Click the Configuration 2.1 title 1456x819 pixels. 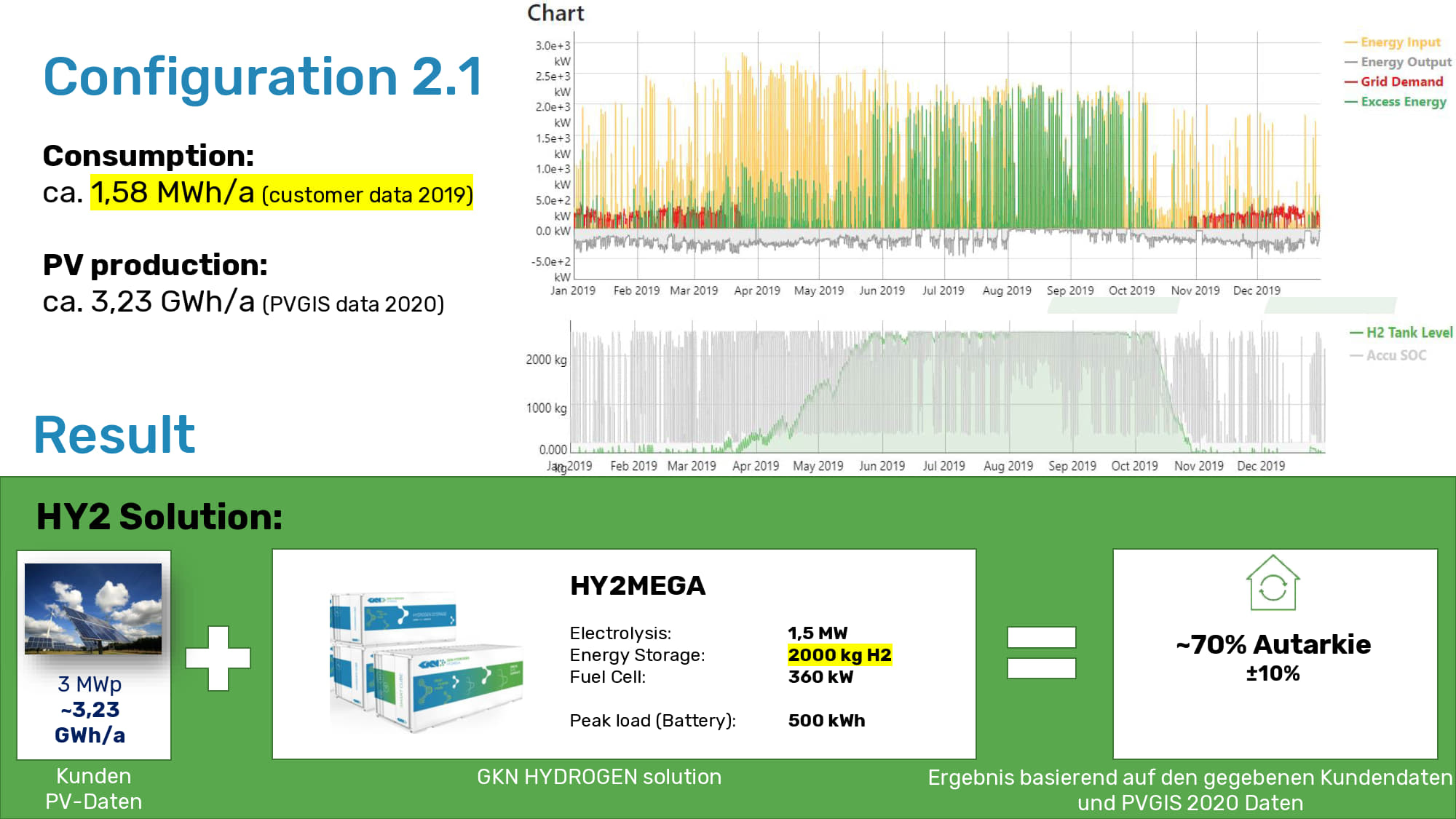(263, 77)
